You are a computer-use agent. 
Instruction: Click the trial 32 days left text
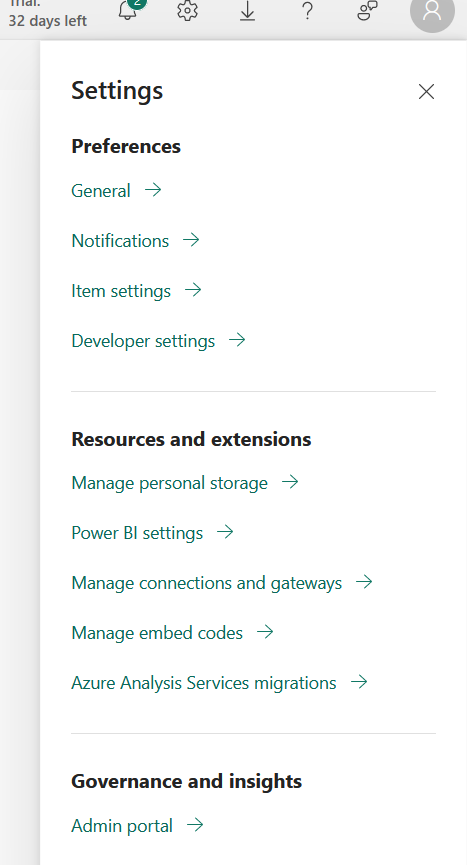47,15
